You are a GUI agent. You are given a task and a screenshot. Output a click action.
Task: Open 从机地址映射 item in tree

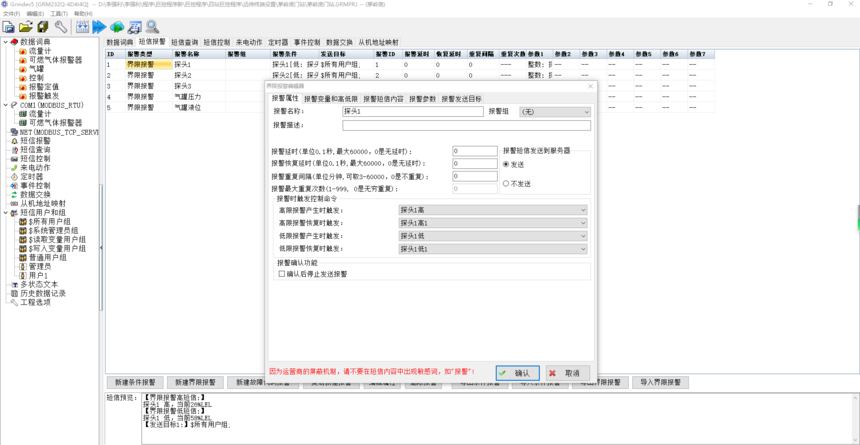43,203
